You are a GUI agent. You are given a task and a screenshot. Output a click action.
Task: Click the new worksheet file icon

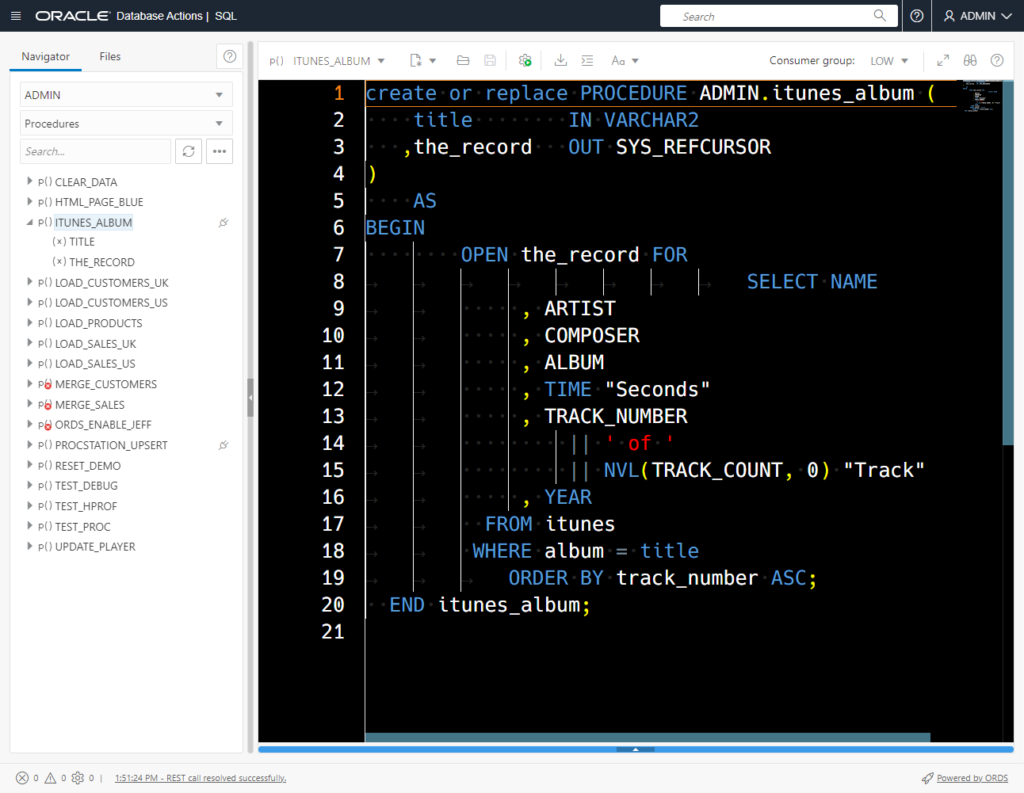415,61
